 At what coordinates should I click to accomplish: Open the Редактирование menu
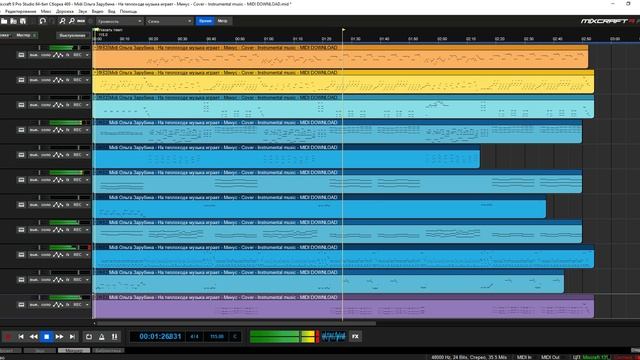point(20,11)
